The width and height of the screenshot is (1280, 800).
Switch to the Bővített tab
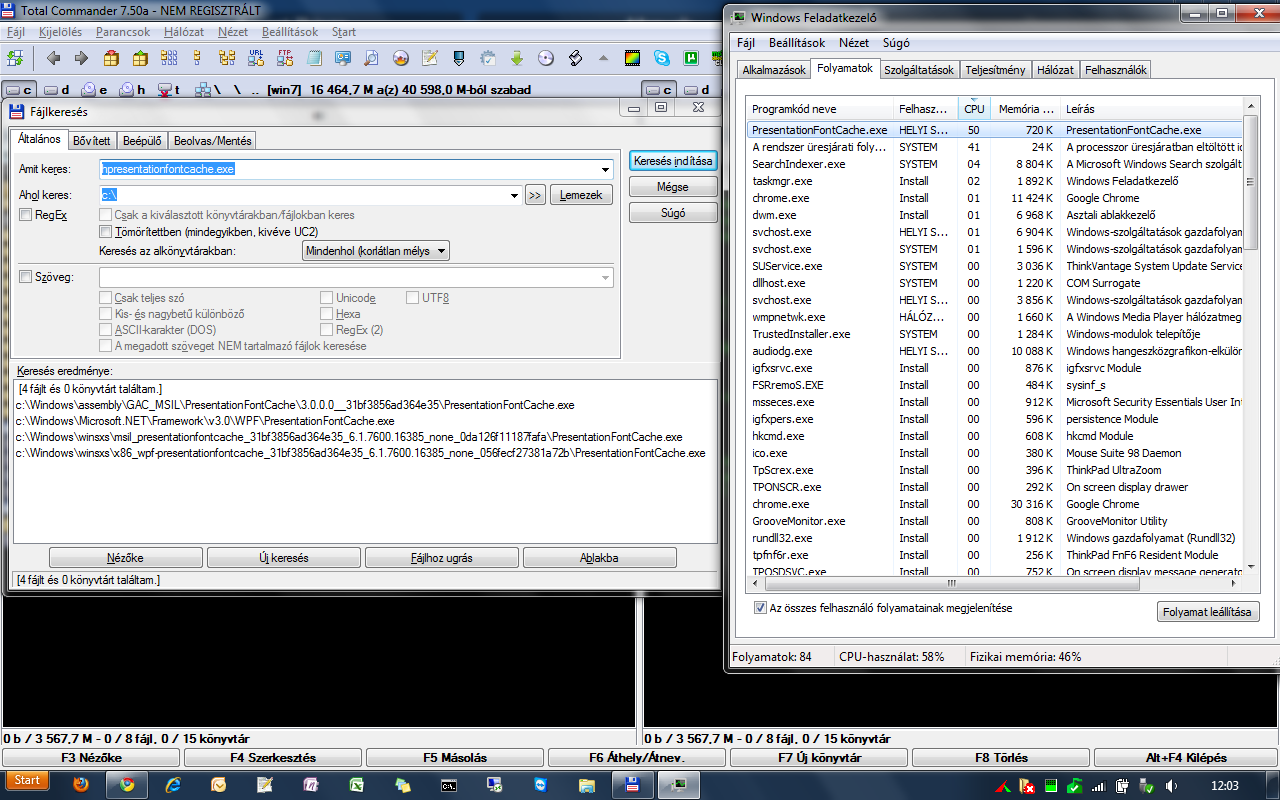92,141
